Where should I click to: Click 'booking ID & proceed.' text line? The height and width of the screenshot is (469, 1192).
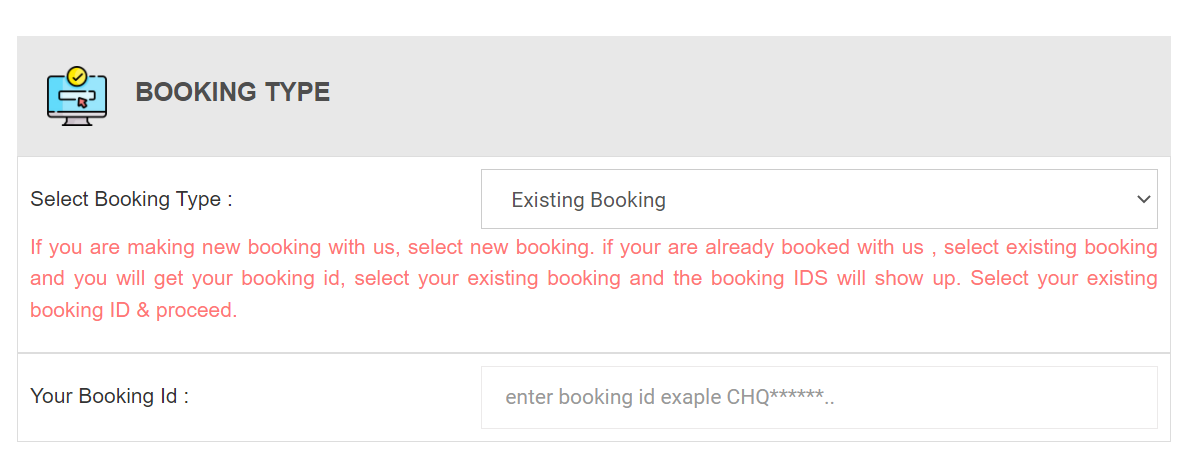pos(133,310)
